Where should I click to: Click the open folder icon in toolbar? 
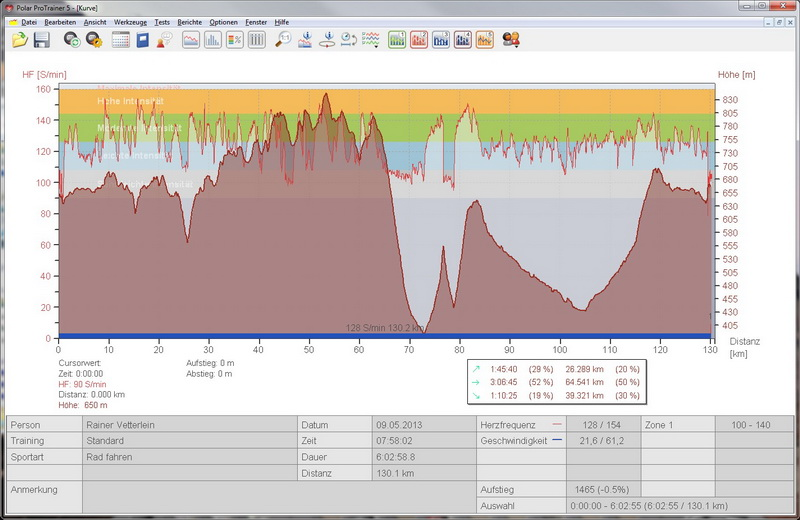tap(20, 40)
